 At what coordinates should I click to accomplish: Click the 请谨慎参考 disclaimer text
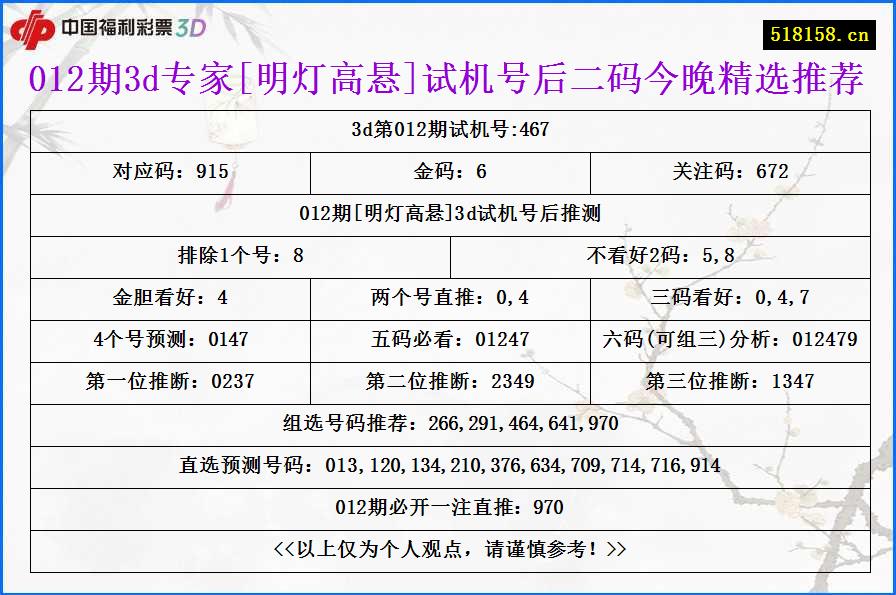click(x=448, y=548)
